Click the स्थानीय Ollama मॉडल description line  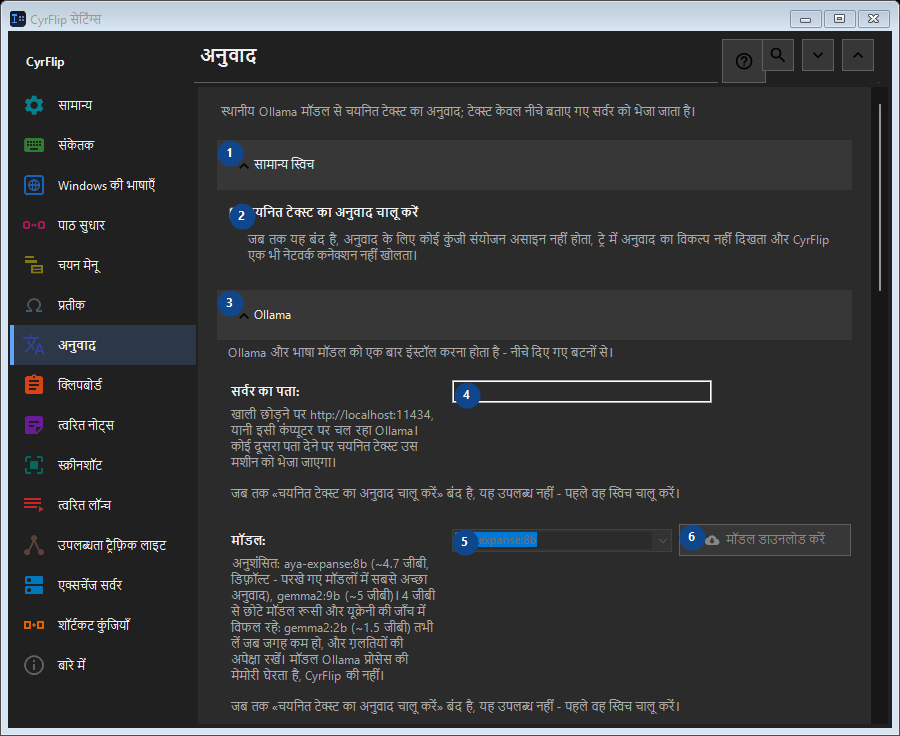(458, 111)
